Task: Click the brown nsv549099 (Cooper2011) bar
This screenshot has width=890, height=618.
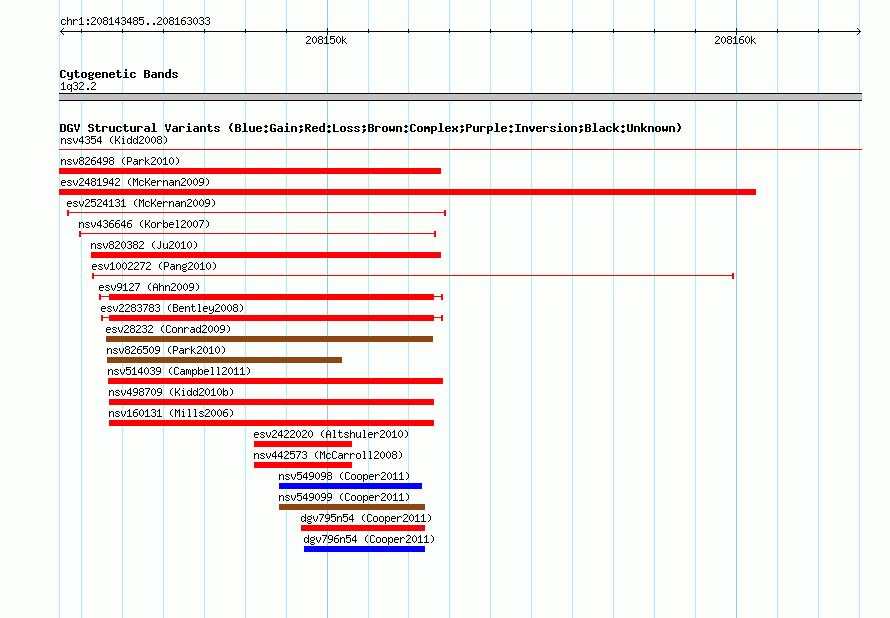Action: [352, 507]
